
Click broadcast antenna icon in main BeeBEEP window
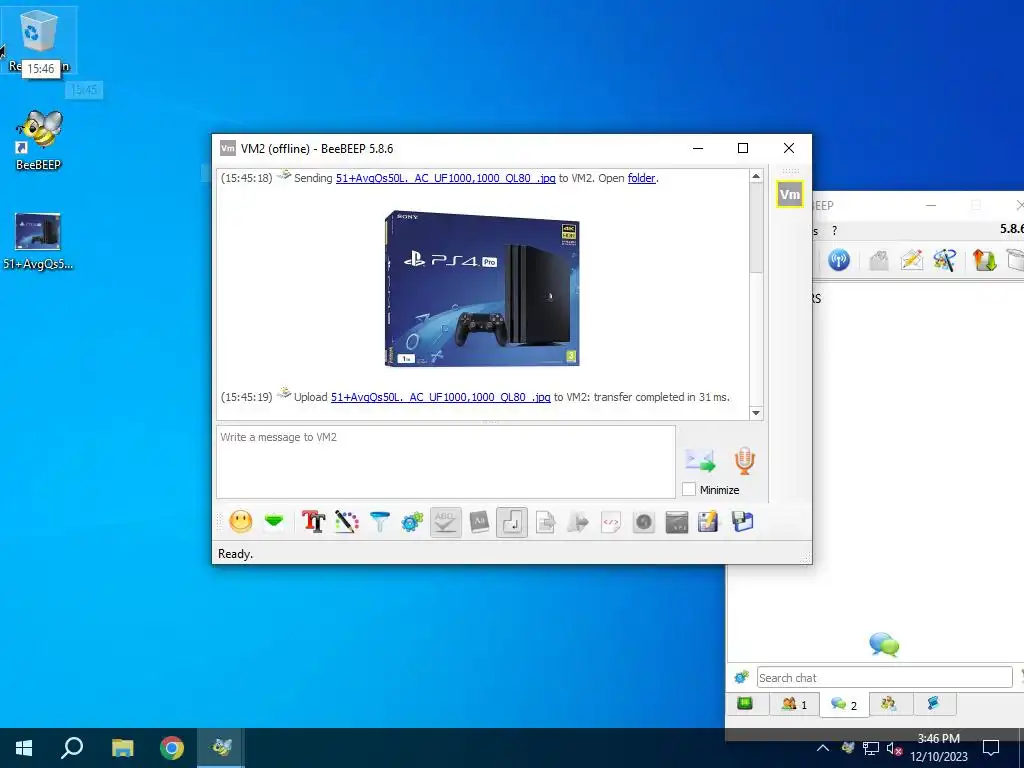[x=839, y=260]
